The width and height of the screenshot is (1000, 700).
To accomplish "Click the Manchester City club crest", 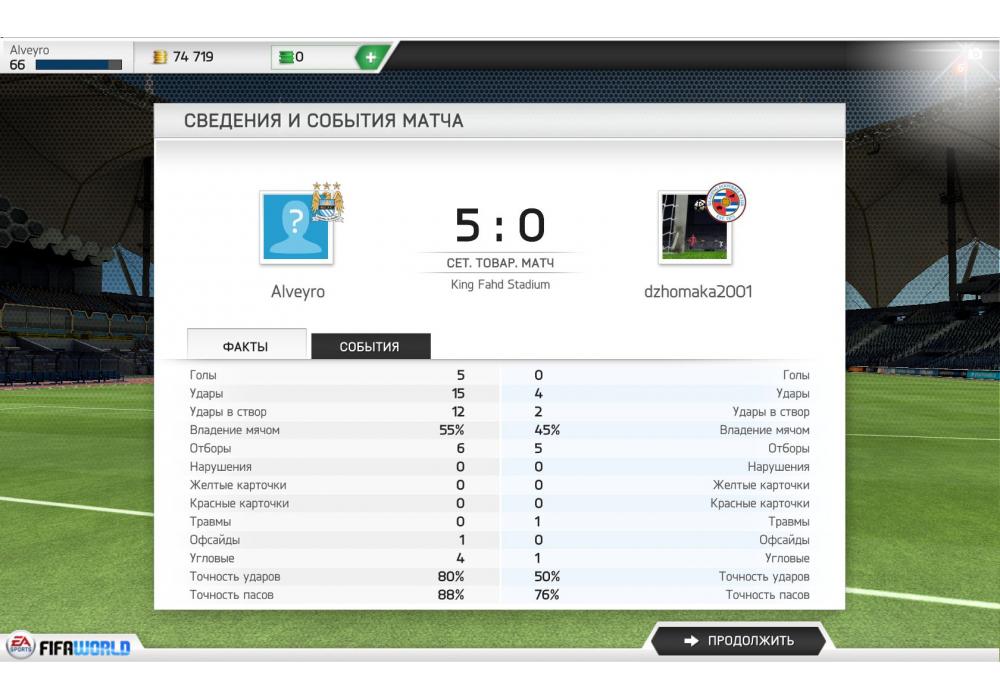I will tap(327, 201).
